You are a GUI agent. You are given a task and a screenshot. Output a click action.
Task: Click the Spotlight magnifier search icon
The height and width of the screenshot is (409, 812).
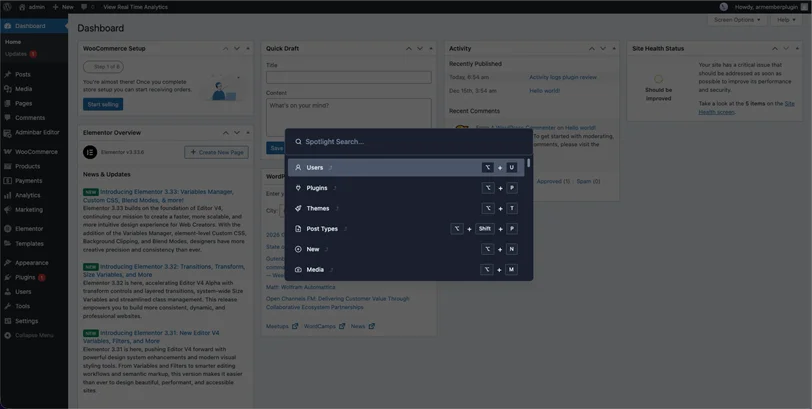click(298, 142)
